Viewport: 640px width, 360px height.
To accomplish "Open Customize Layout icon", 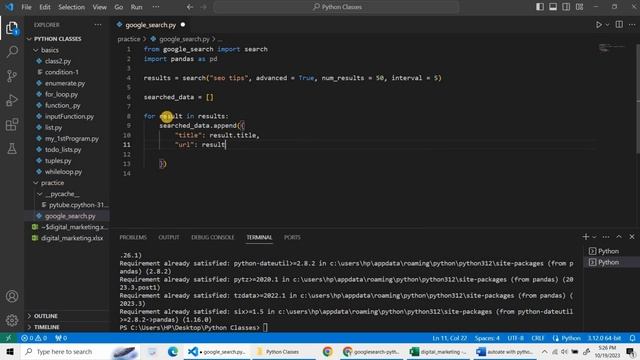I will (579, 7).
